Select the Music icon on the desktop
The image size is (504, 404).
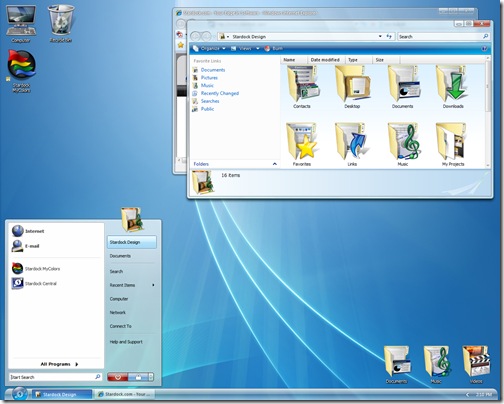coord(436,365)
